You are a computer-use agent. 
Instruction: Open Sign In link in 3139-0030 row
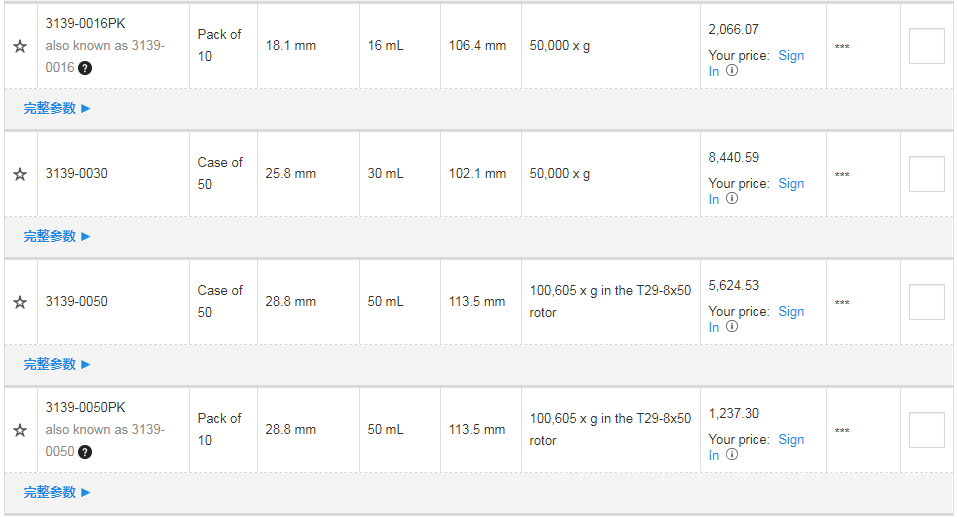pos(790,183)
